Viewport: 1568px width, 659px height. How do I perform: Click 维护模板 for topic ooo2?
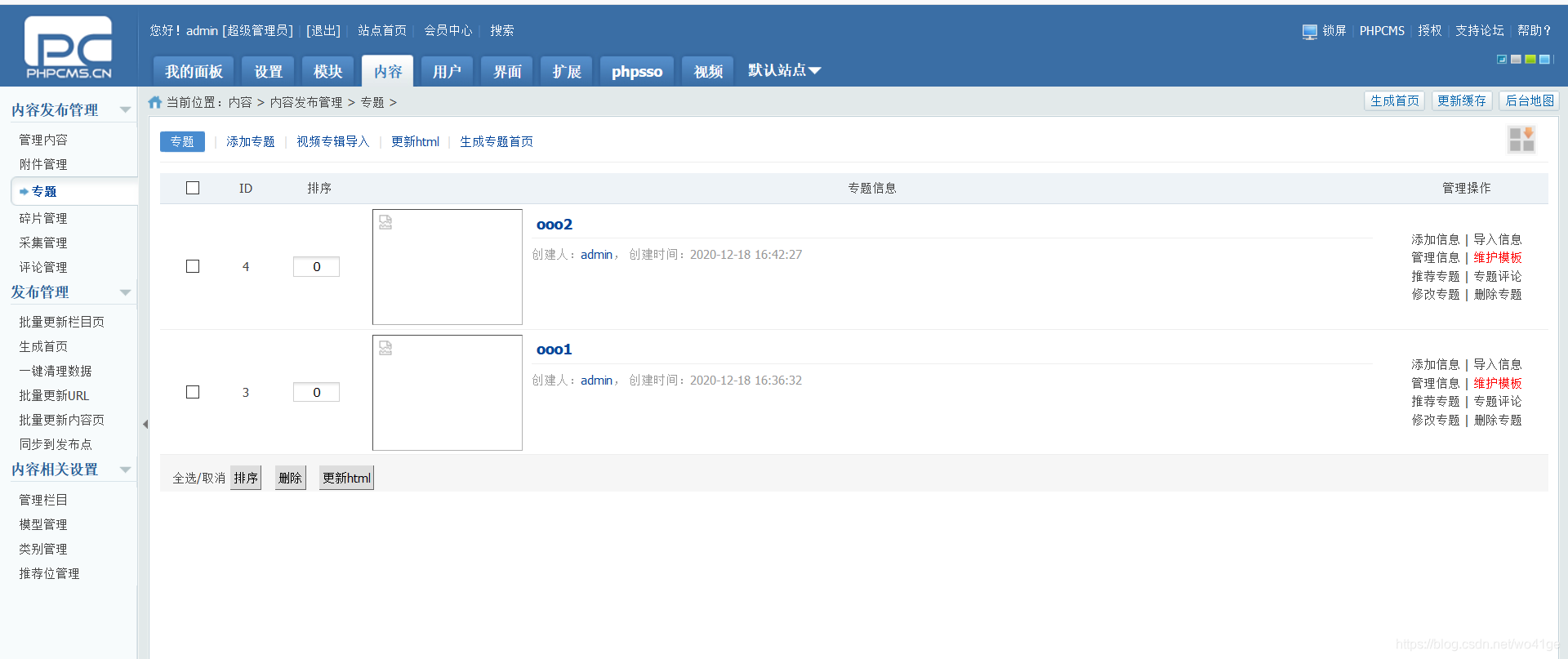[1498, 257]
